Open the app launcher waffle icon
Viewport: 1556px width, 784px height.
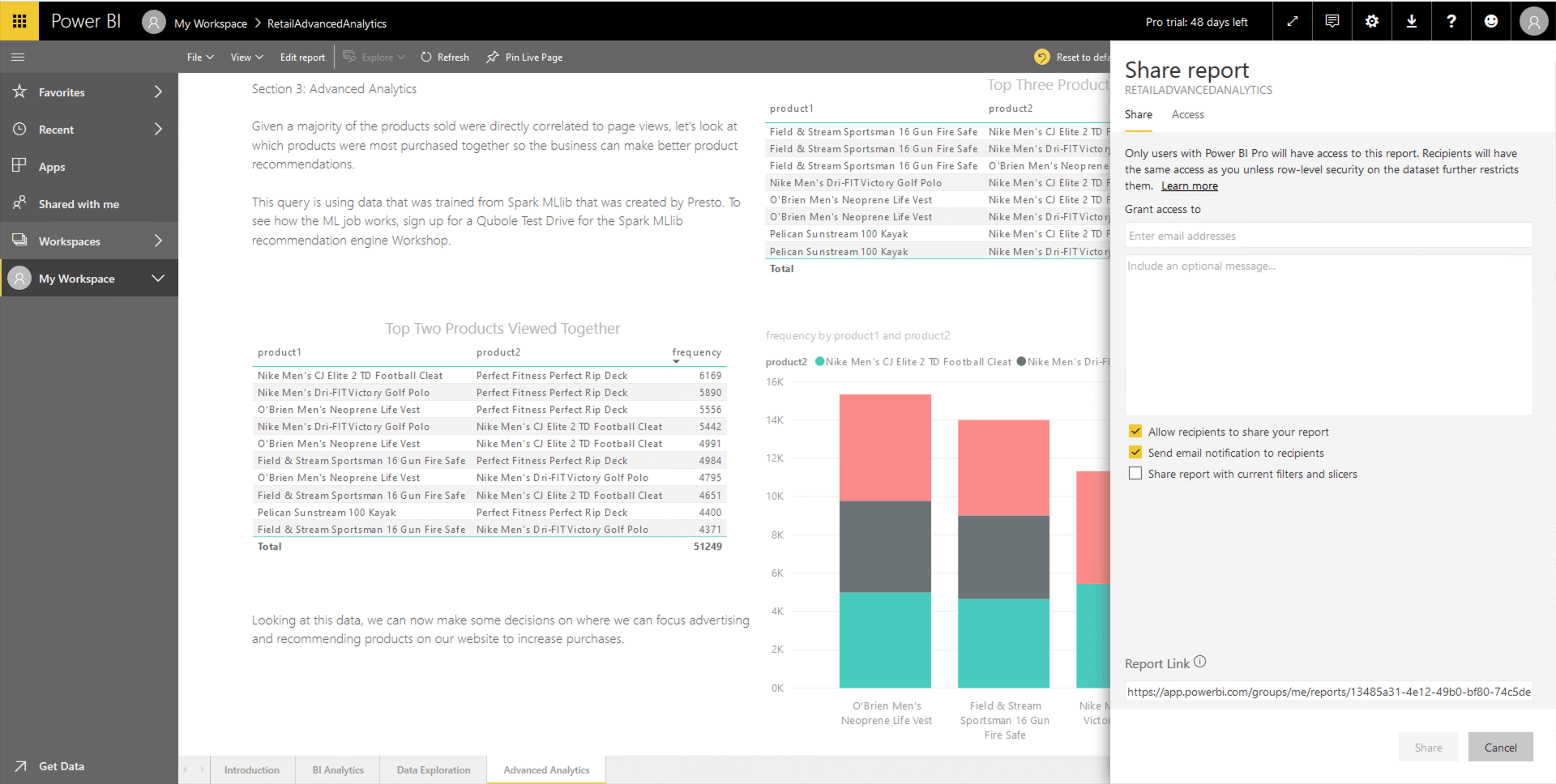coord(19,21)
